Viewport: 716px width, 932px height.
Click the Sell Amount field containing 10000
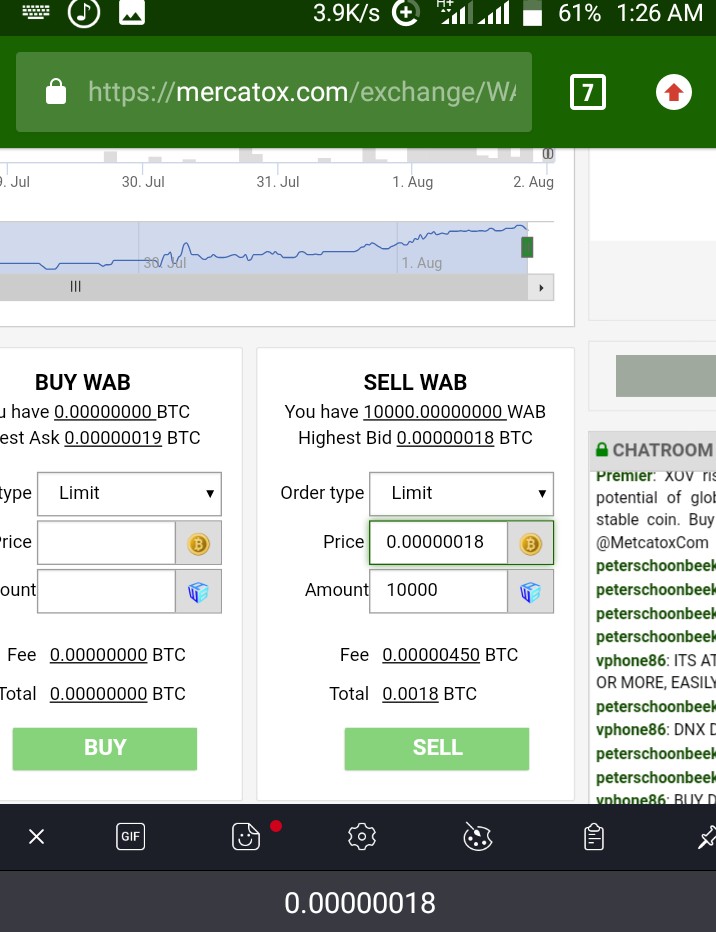point(439,591)
